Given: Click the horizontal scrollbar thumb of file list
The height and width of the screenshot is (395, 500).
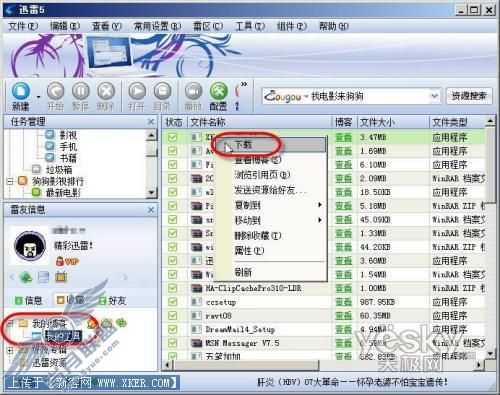Looking at the screenshot, I should (246, 365).
